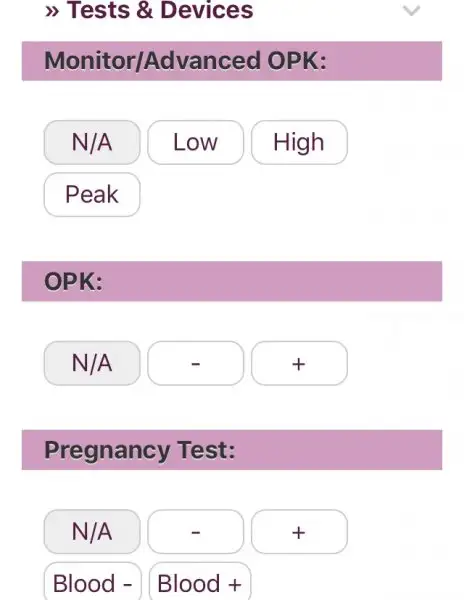
Task: Choose Blood - pregnancy test result
Action: 93,581
